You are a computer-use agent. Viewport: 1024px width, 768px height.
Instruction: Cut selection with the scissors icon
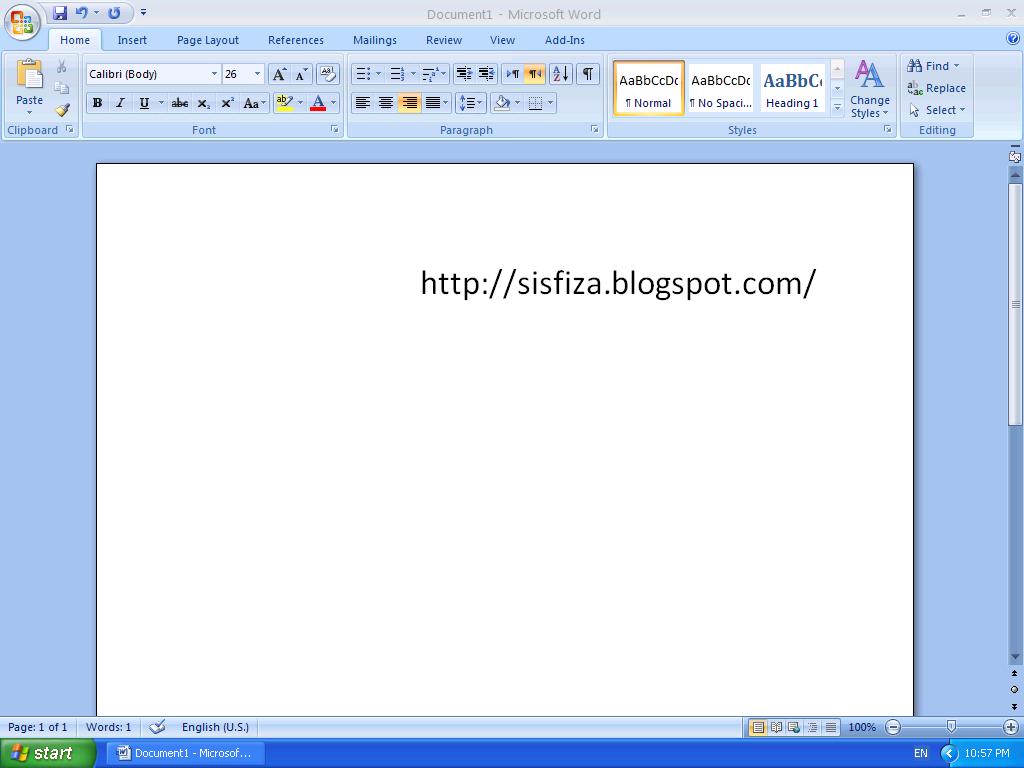pyautogui.click(x=61, y=66)
